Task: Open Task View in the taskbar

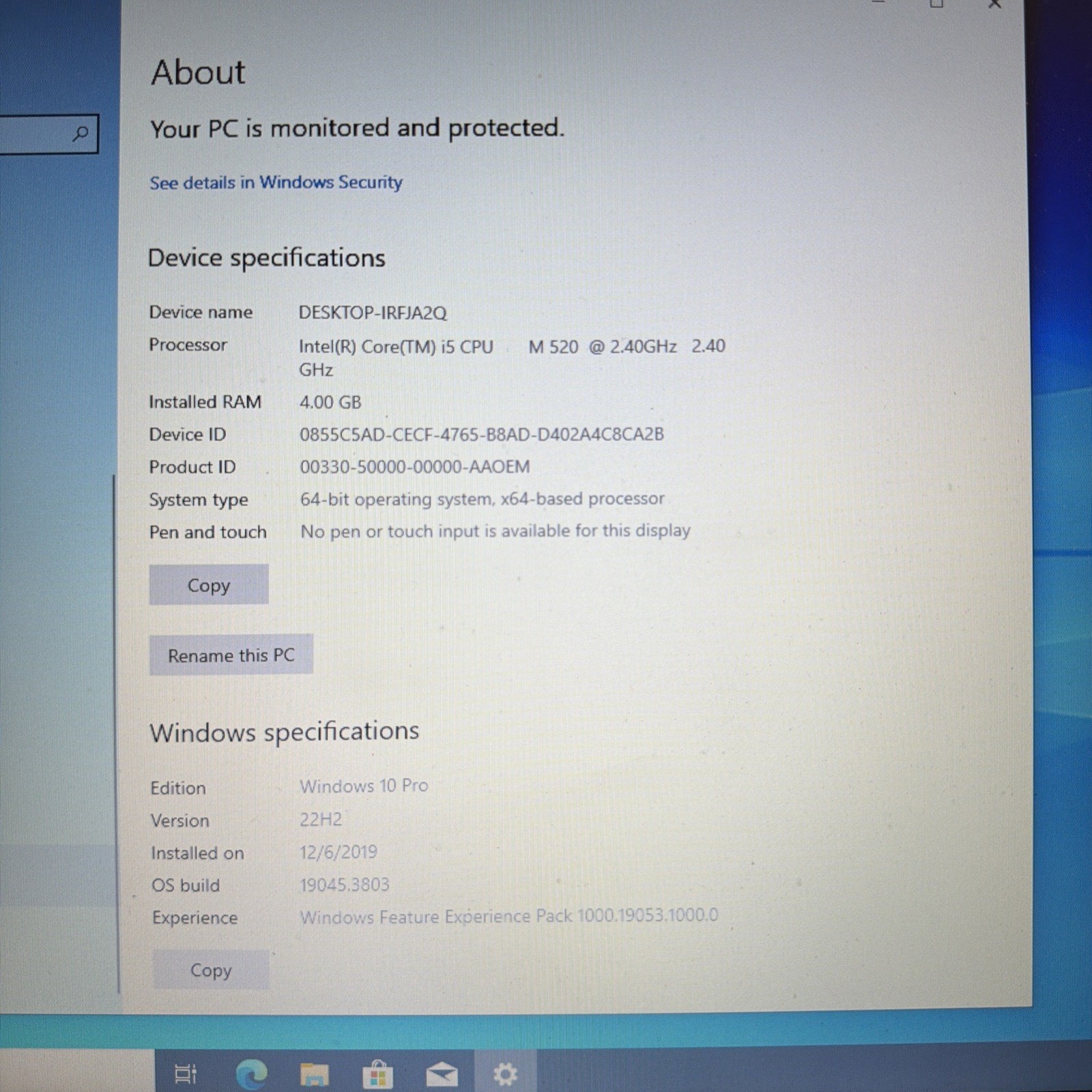Action: [x=185, y=1074]
